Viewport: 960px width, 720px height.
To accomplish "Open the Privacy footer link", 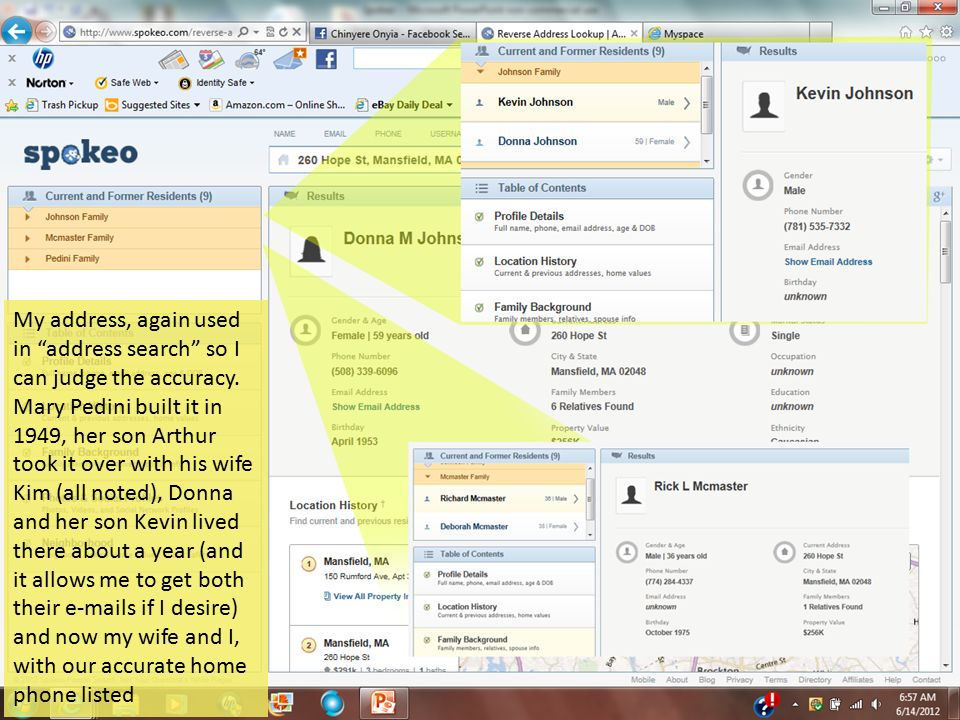I will point(739,680).
